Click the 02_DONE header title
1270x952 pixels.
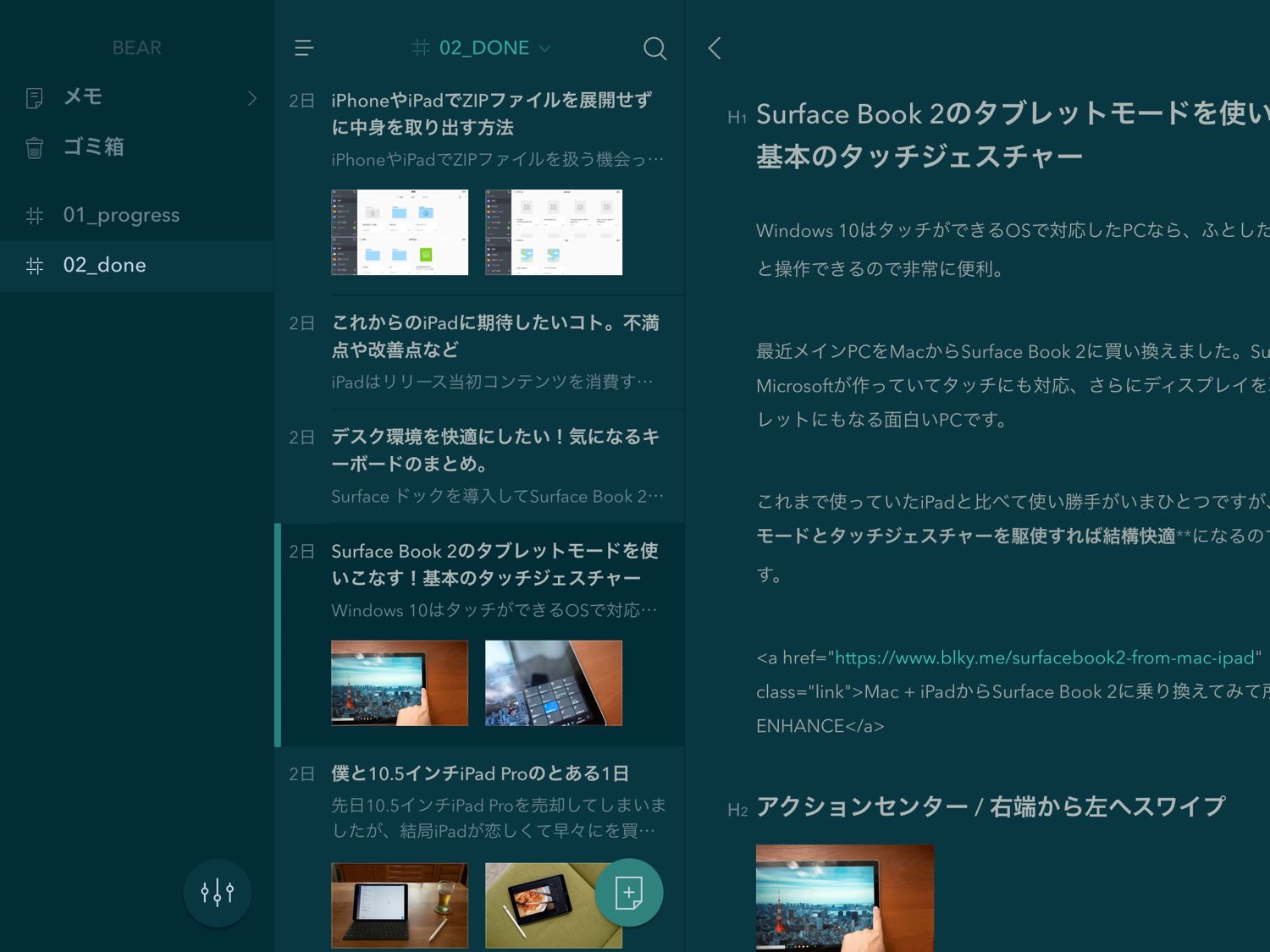tap(484, 48)
